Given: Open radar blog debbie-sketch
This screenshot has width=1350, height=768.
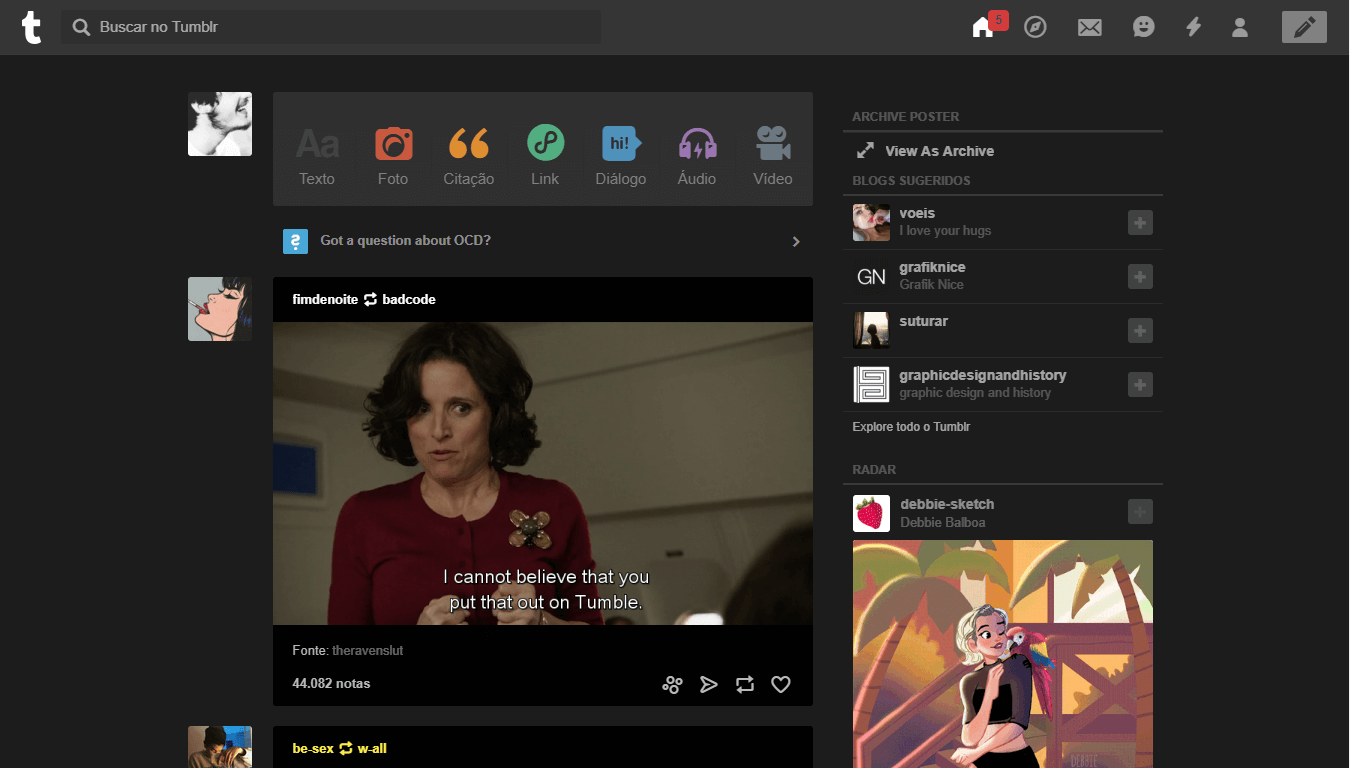Looking at the screenshot, I should [x=947, y=504].
